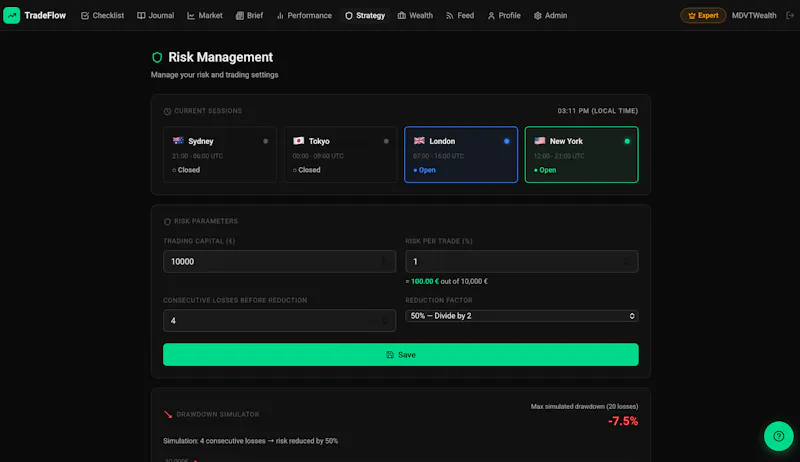
Task: Click the green Save button
Action: click(x=401, y=354)
